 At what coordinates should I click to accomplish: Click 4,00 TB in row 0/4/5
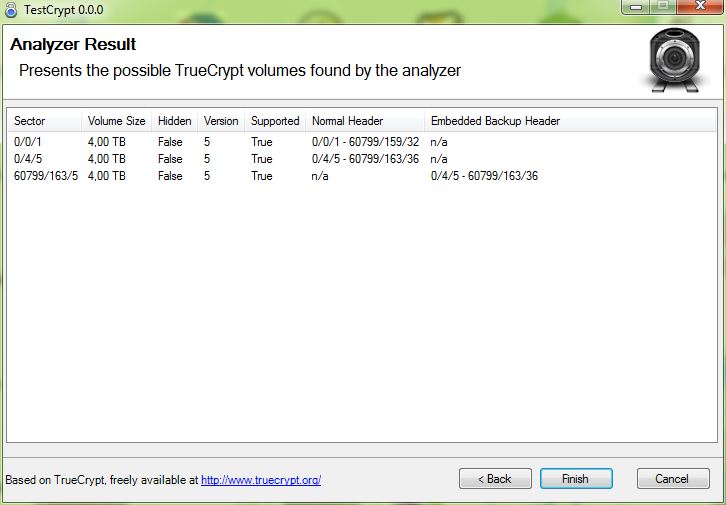[x=106, y=159]
